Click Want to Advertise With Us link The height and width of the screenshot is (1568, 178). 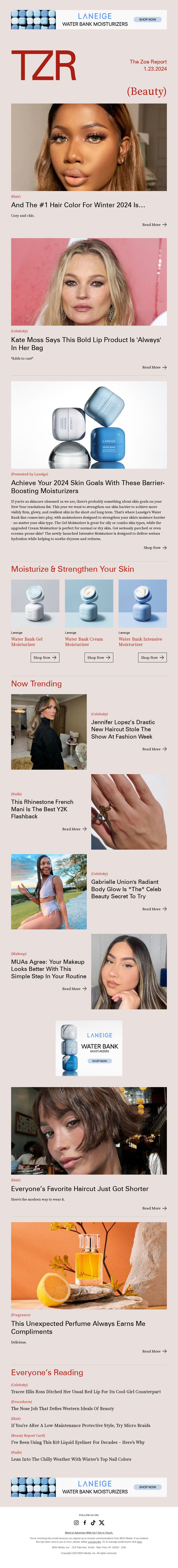click(89, 1533)
